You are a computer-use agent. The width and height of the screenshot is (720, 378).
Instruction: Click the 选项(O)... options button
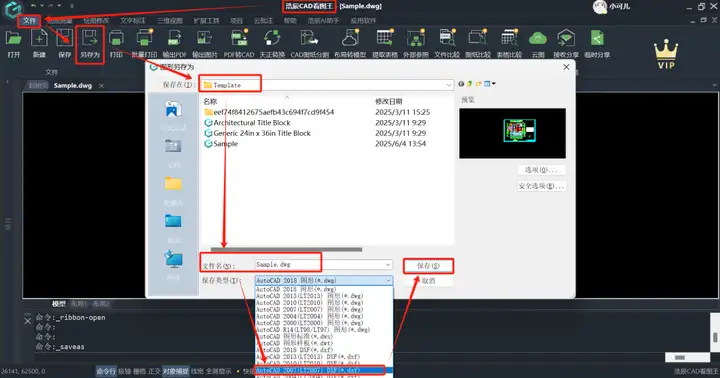pyautogui.click(x=541, y=170)
